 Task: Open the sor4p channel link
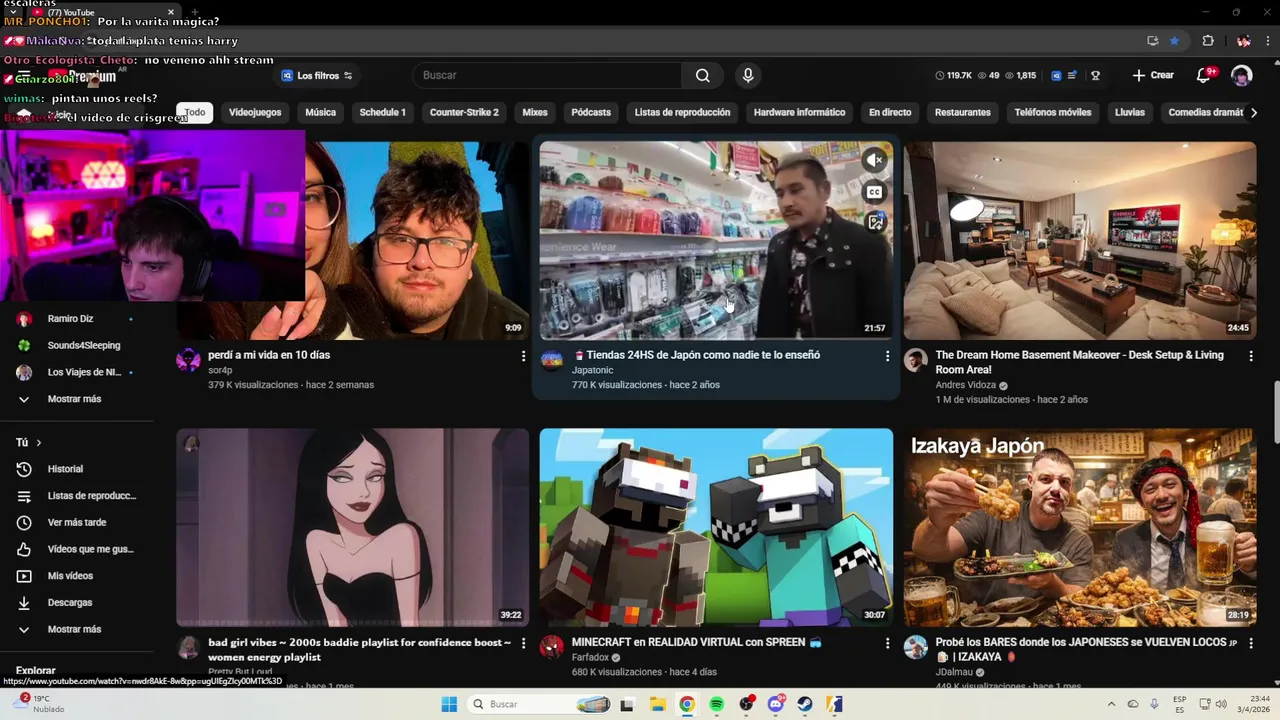pos(220,370)
